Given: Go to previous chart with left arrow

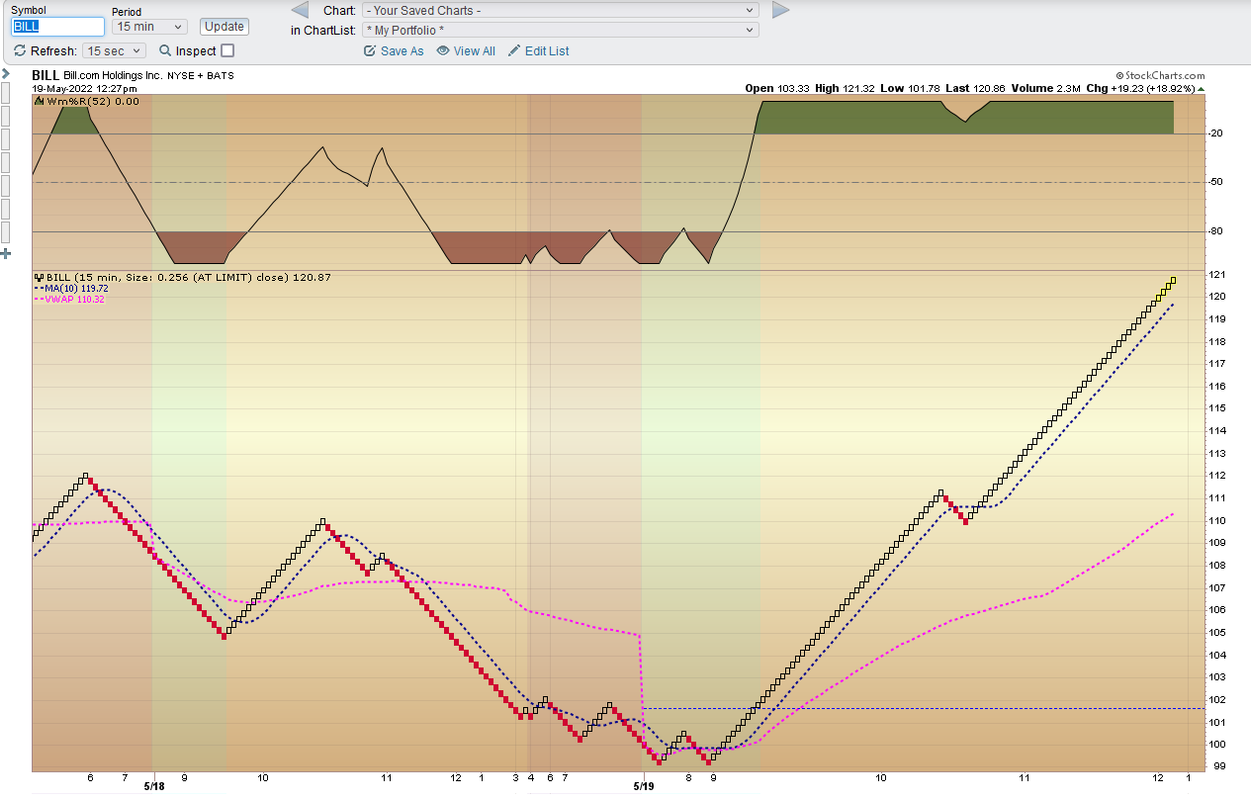Looking at the screenshot, I should (300, 10).
